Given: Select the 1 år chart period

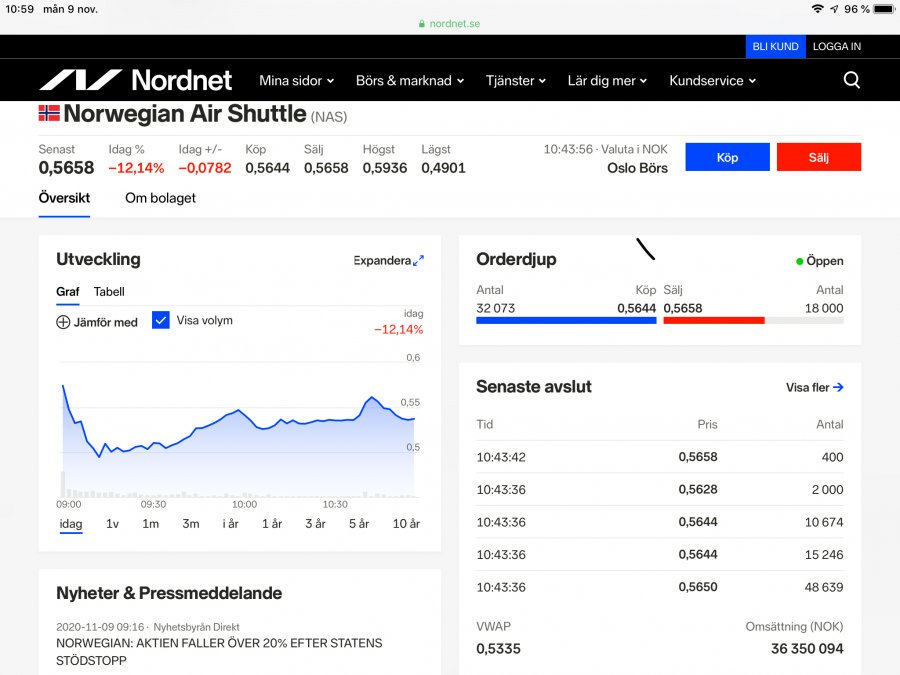Looking at the screenshot, I should point(272,524).
